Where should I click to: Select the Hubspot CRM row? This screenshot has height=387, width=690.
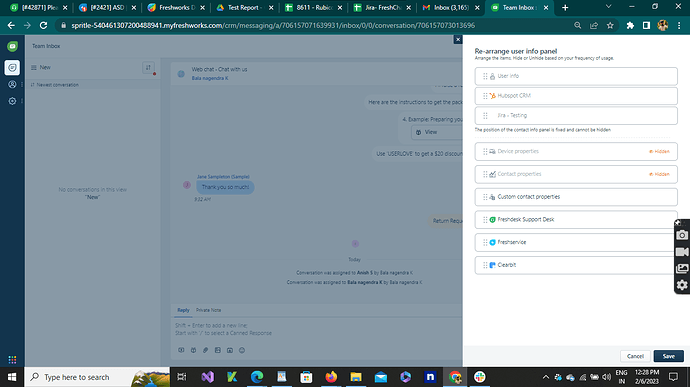coord(576,96)
